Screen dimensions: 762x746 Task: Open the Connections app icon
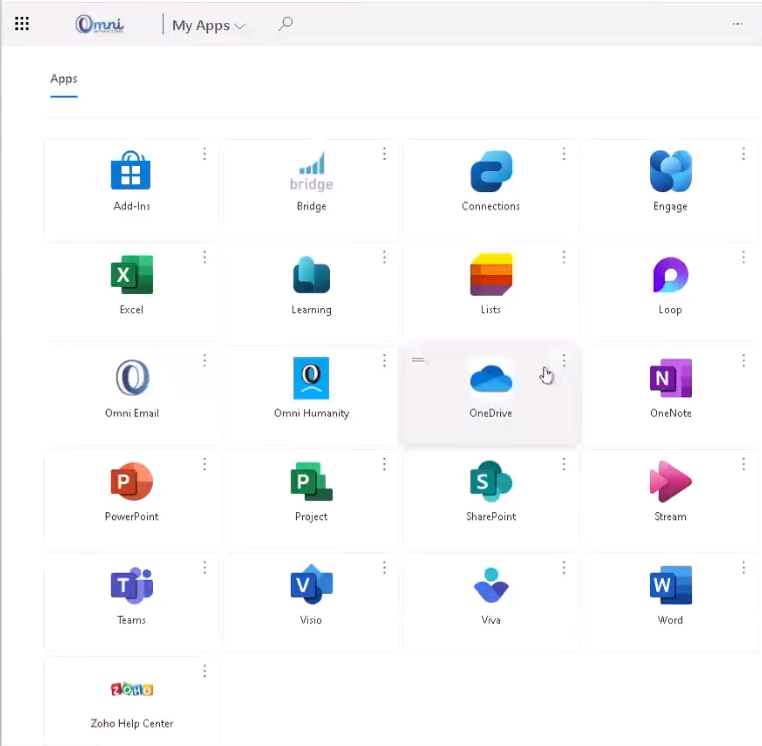491,171
